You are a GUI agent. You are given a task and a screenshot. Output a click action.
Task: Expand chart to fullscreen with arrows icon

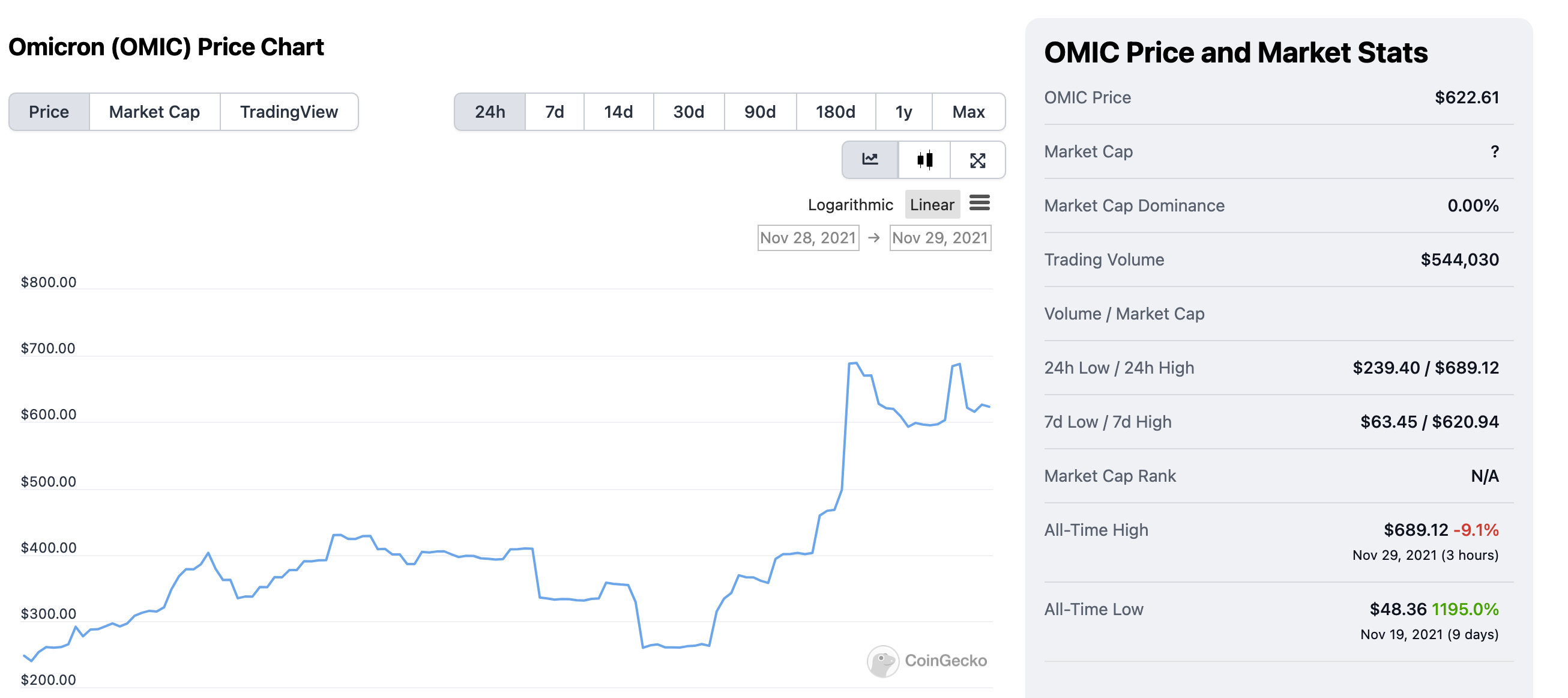coord(978,160)
